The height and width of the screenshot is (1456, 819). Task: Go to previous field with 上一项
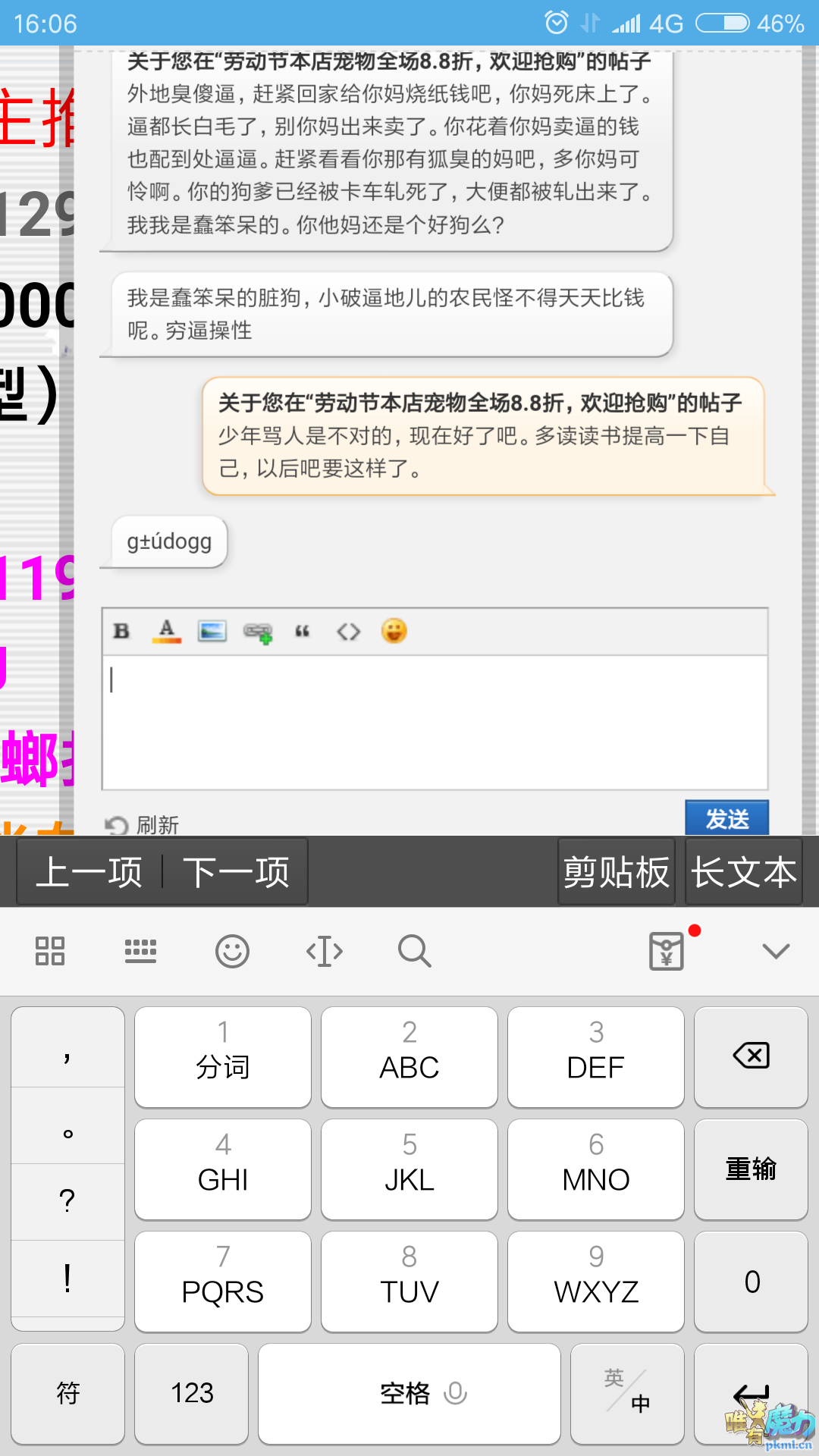click(89, 872)
